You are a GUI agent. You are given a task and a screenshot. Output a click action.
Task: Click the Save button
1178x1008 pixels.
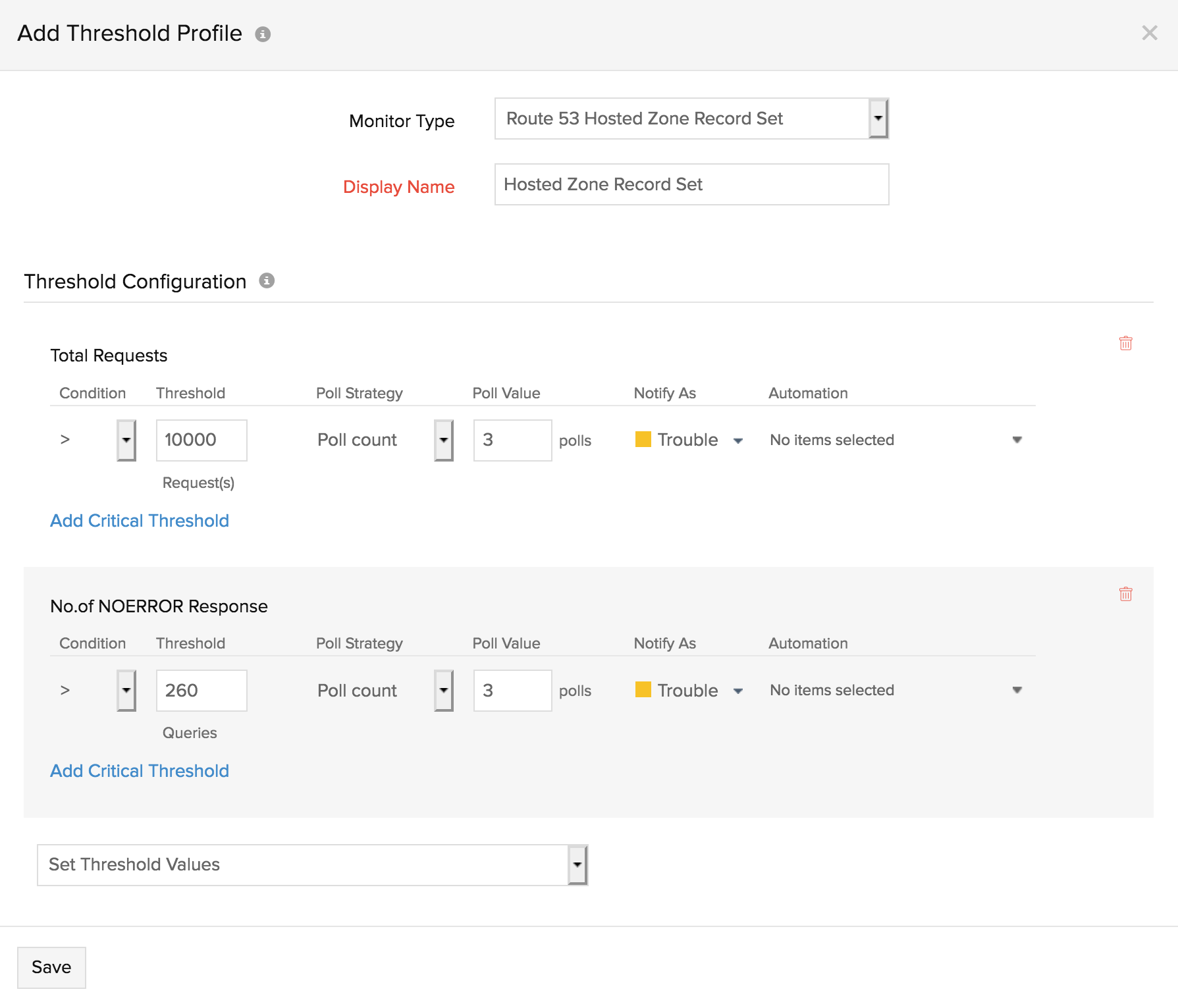51,967
